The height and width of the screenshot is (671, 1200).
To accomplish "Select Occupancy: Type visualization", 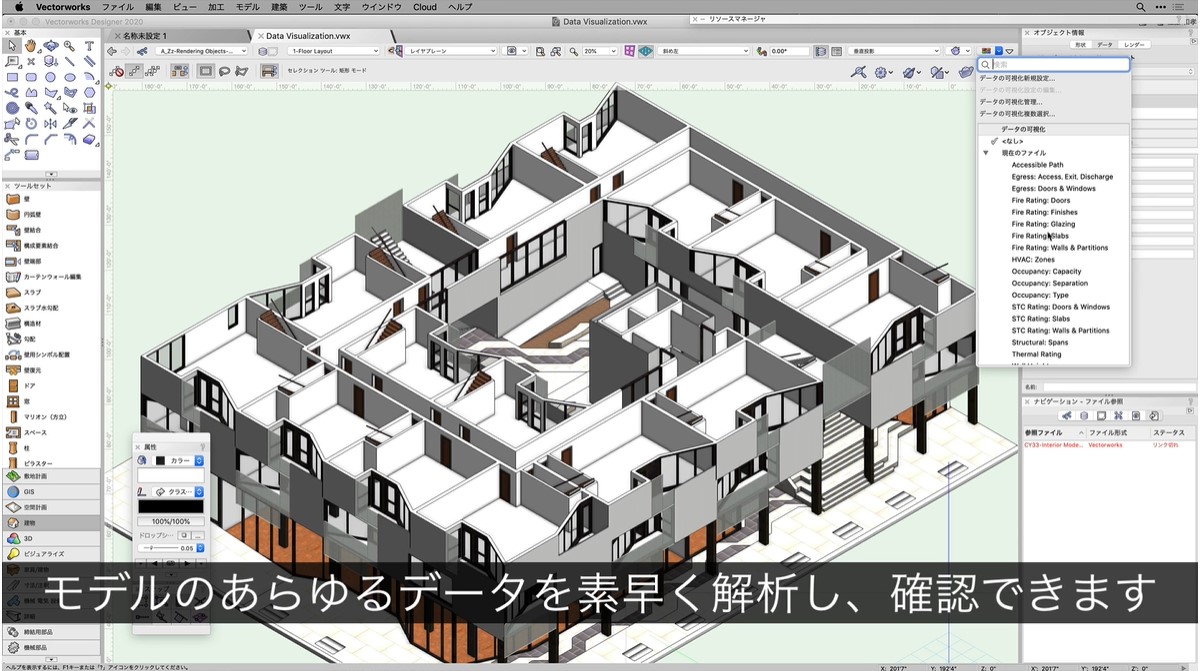I will [x=1039, y=295].
